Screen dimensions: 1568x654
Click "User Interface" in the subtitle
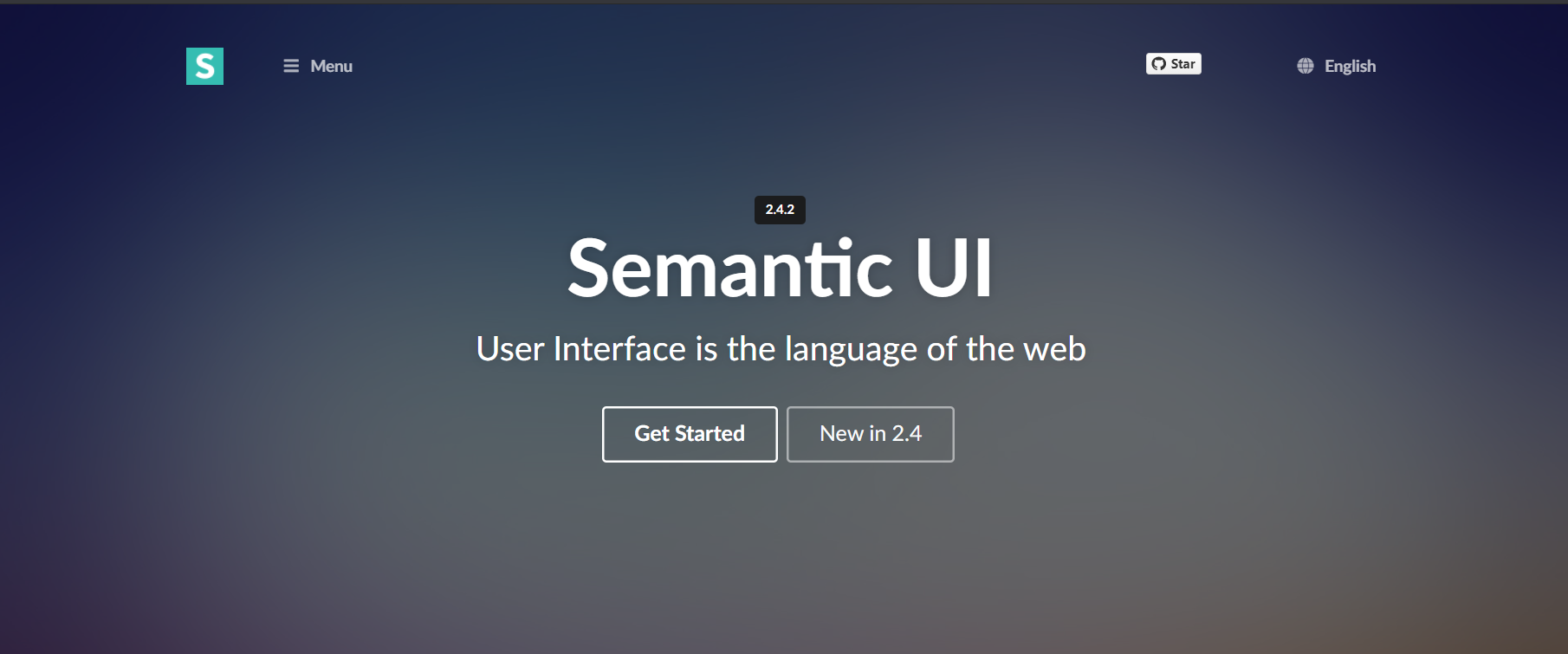pyautogui.click(x=581, y=349)
